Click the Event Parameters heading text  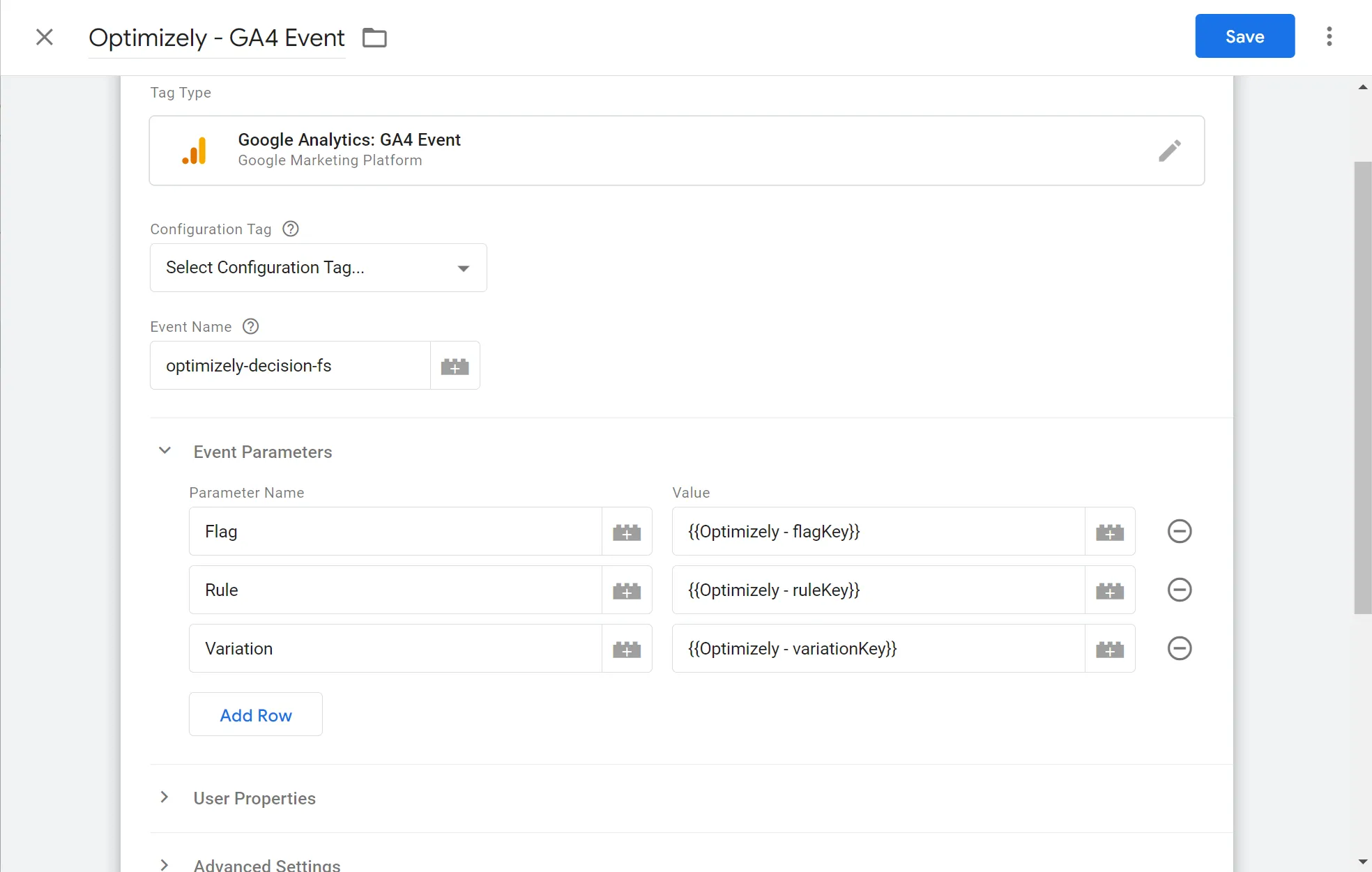coord(263,452)
